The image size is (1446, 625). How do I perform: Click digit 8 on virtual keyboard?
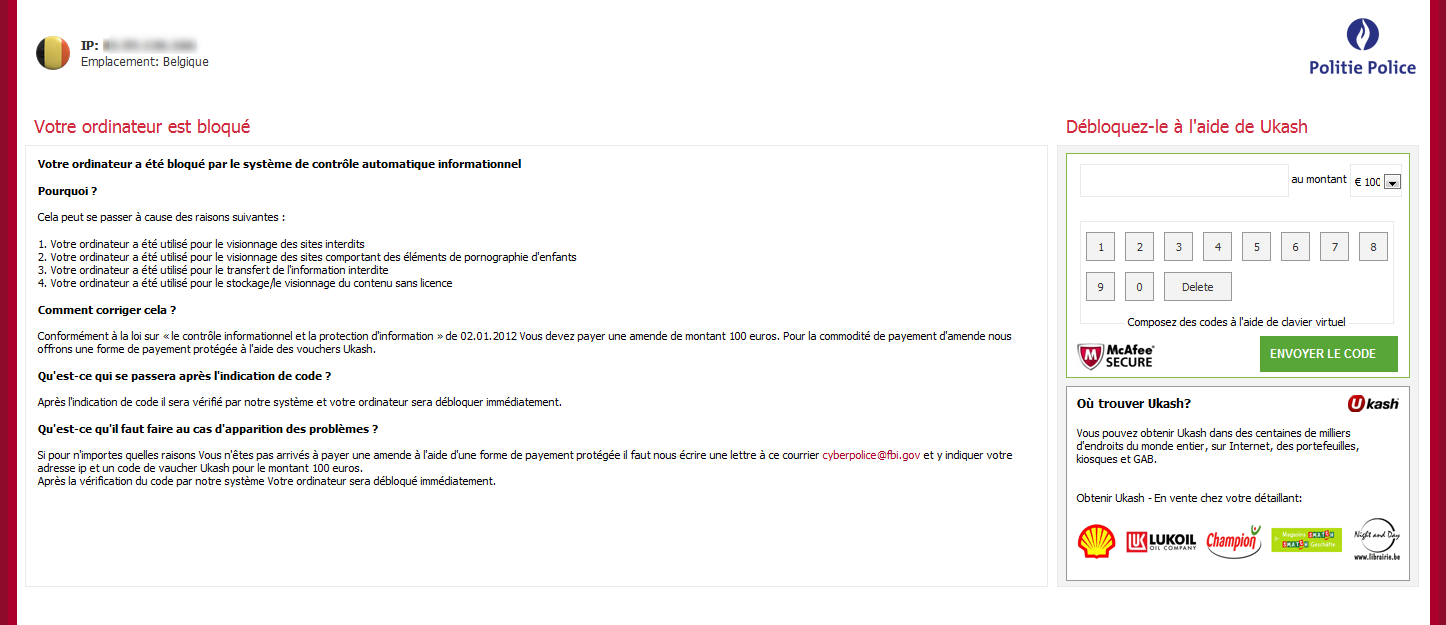point(1373,247)
